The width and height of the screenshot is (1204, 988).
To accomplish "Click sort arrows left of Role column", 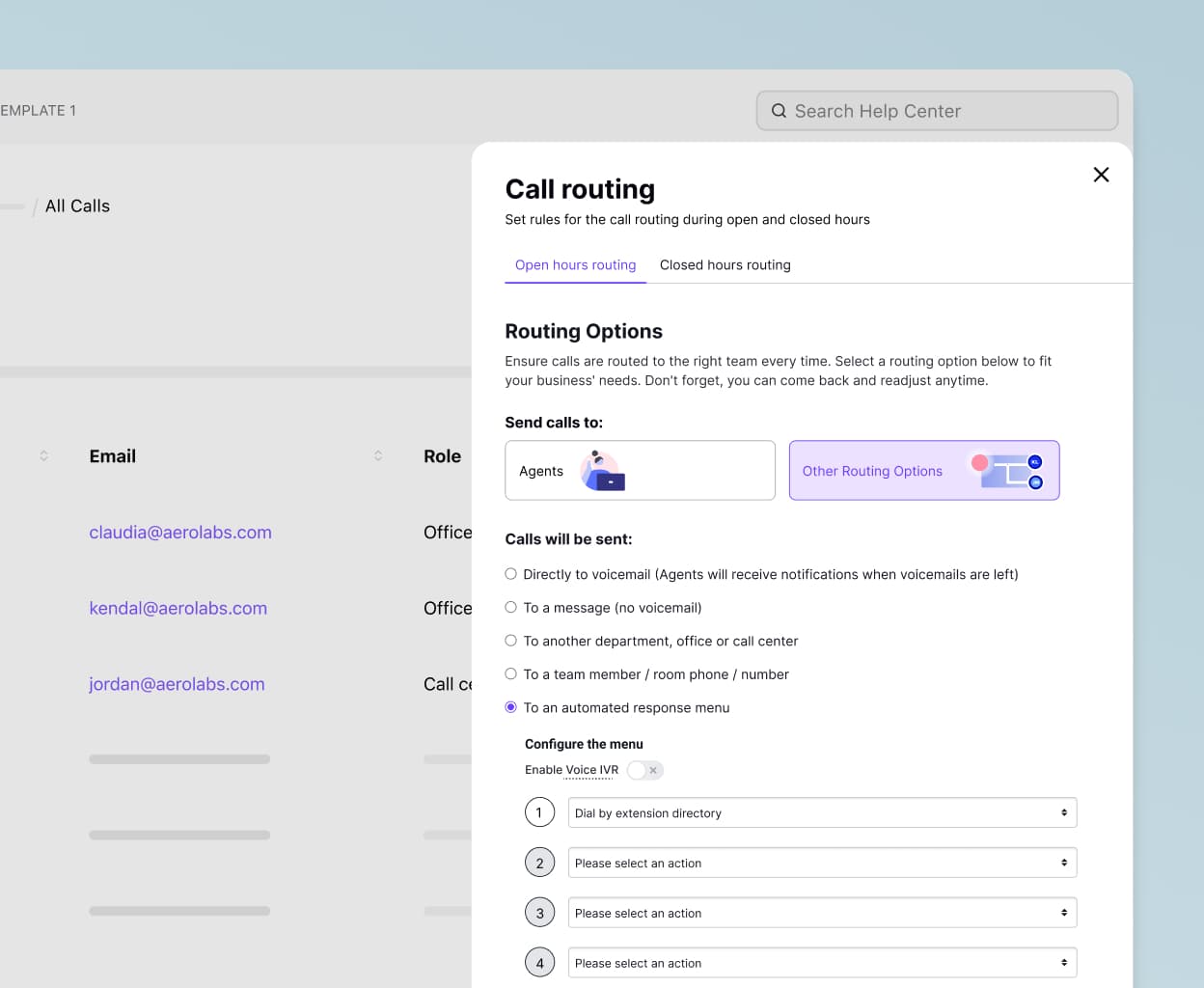I will click(378, 456).
